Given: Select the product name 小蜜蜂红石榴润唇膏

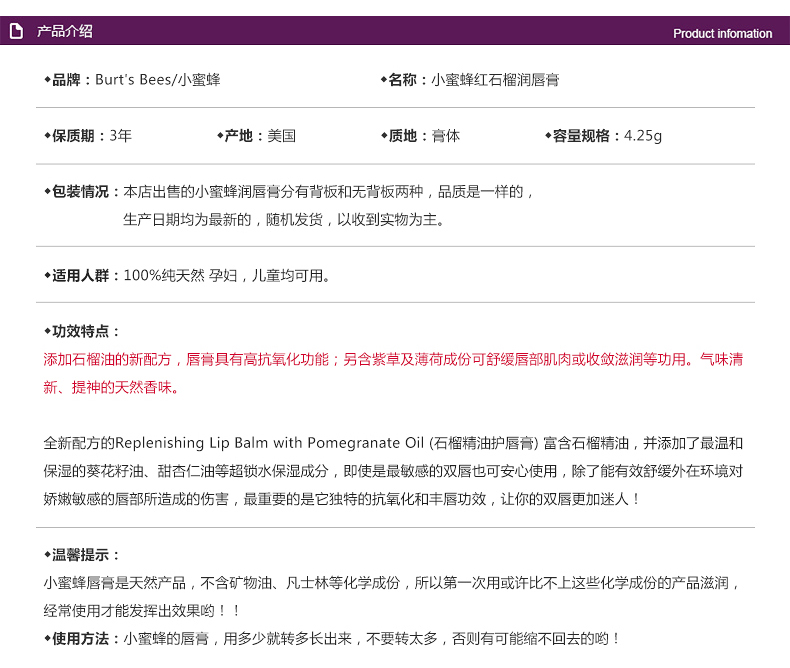Looking at the screenshot, I should coord(495,80).
